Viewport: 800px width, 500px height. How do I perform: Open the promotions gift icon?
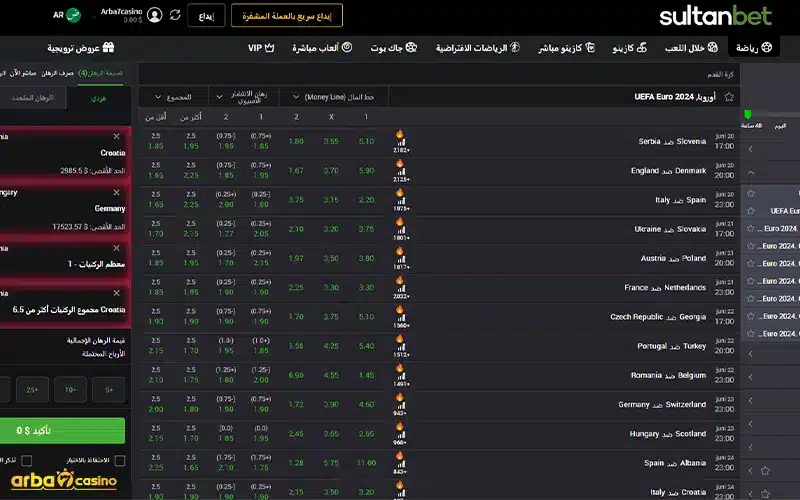click(108, 47)
